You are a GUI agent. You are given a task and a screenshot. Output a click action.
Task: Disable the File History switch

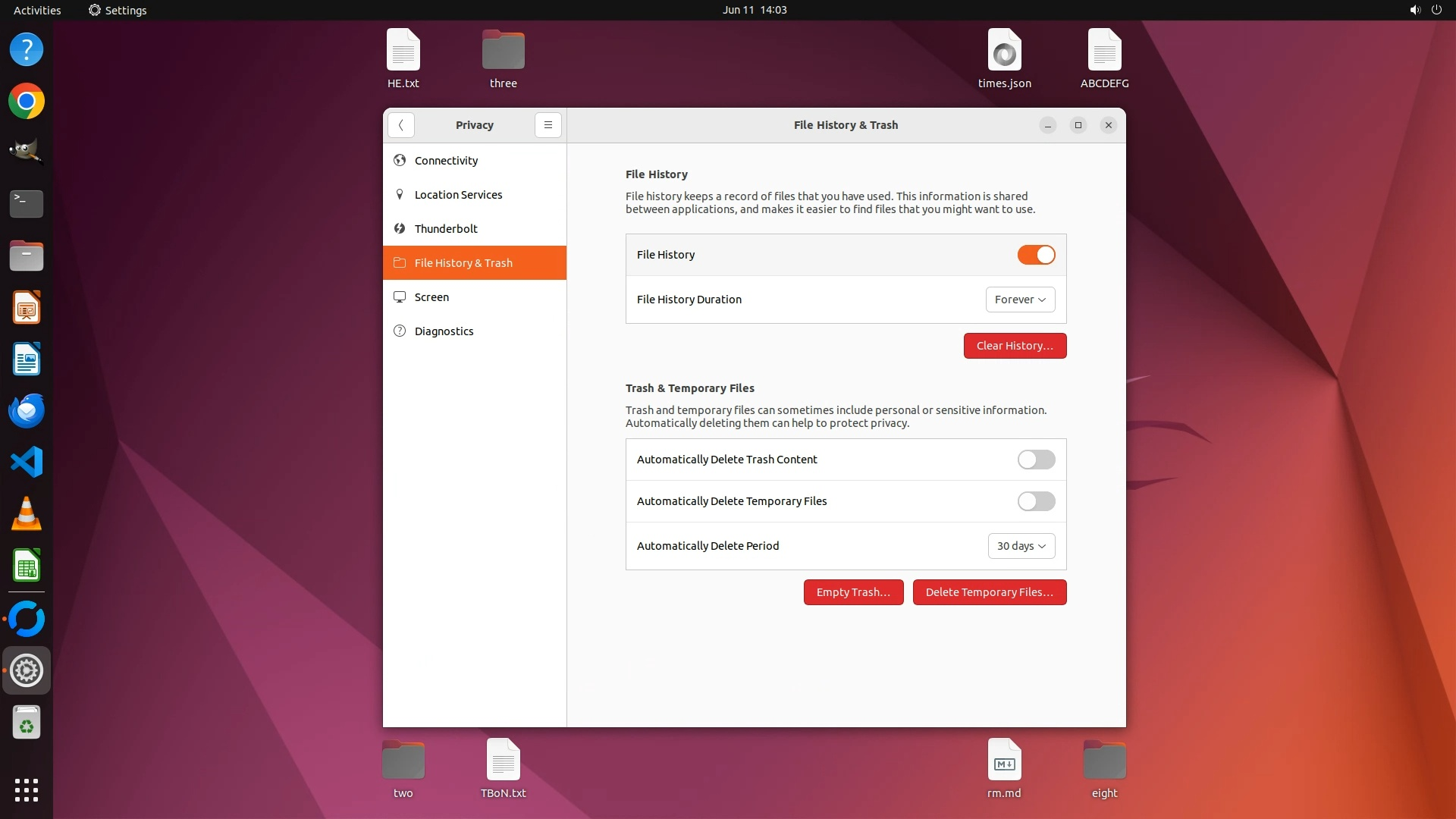1035,255
